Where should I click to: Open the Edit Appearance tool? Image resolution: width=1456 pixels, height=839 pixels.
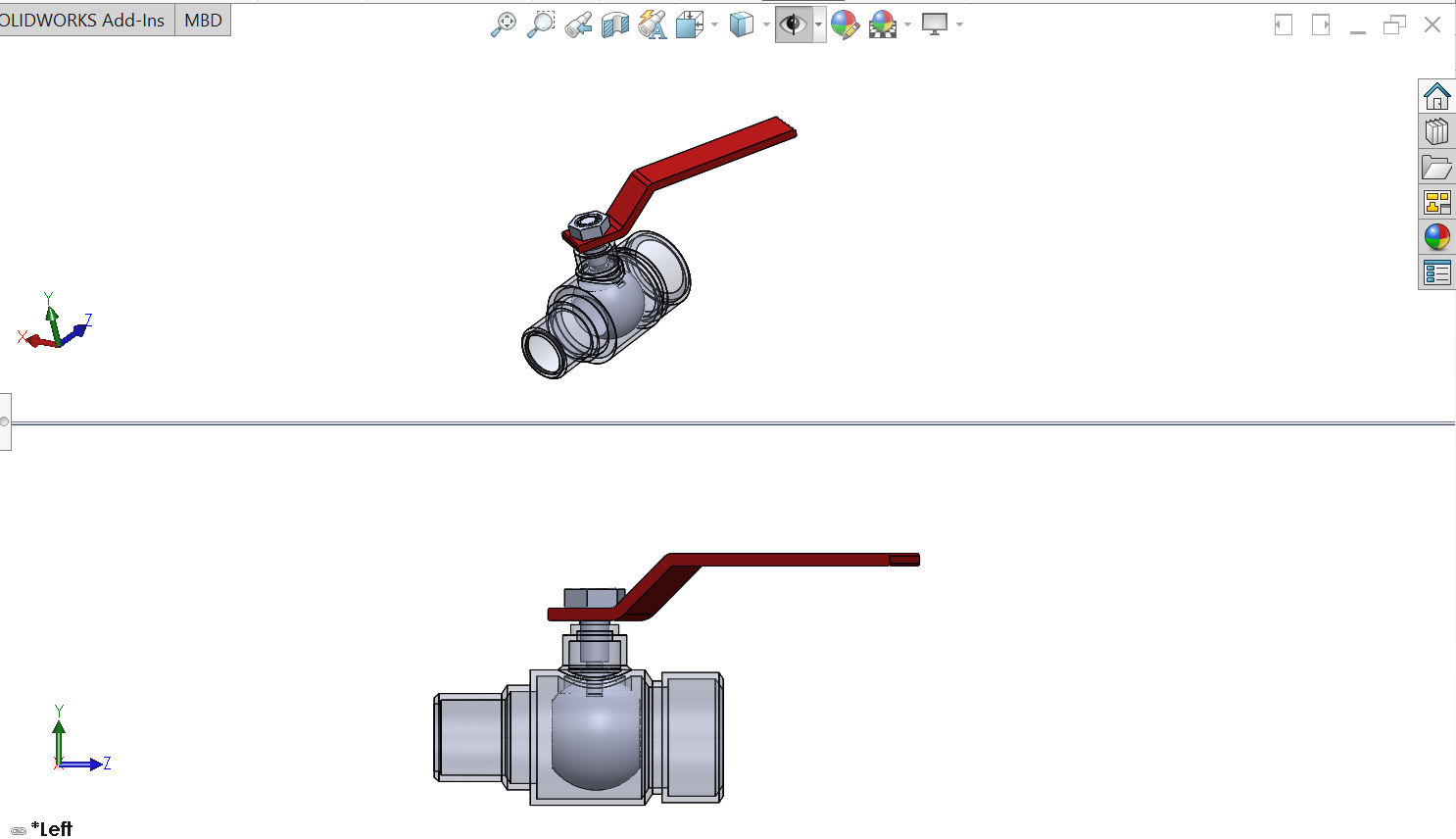tap(845, 25)
